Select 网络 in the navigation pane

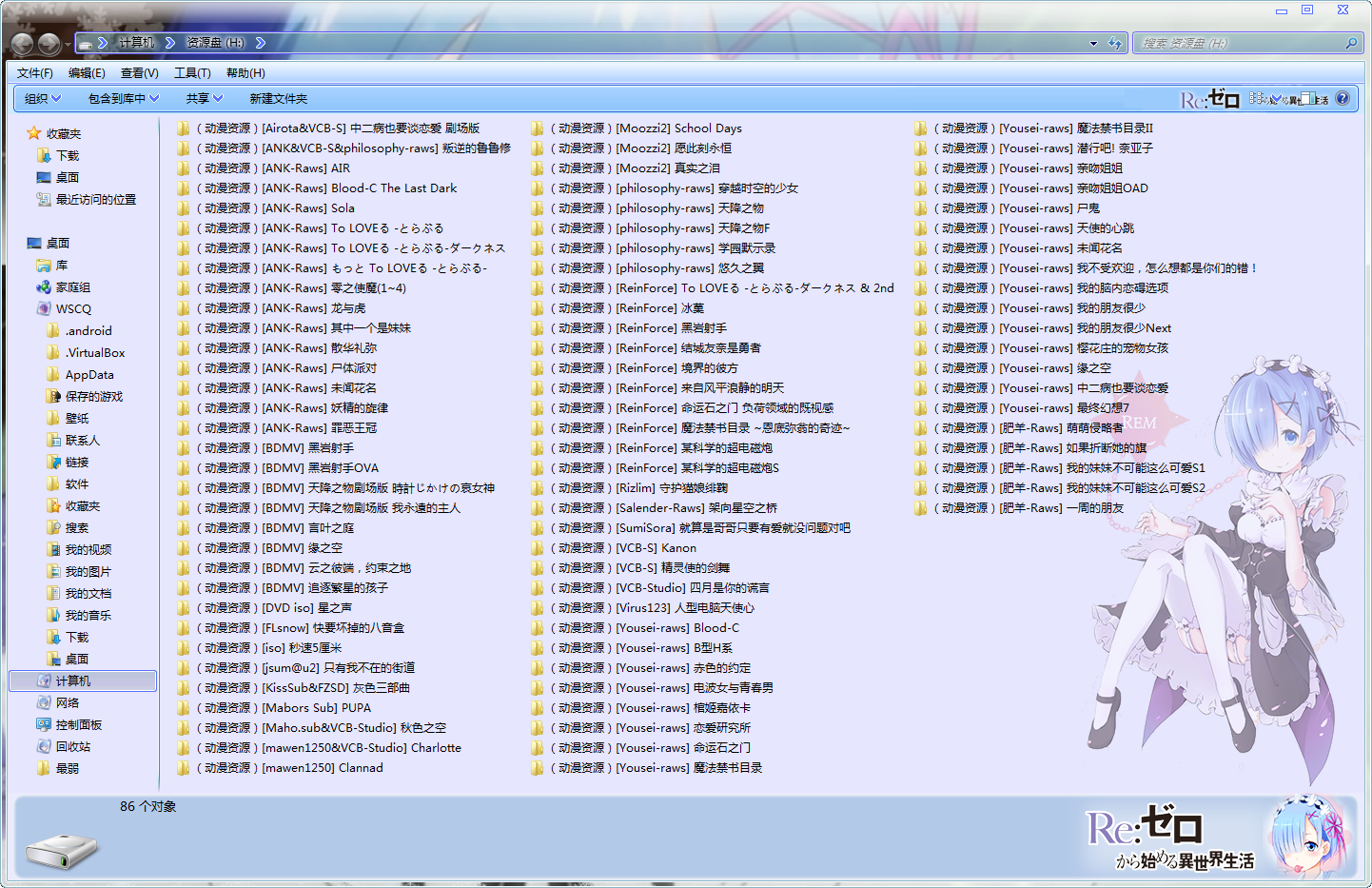coord(58,703)
